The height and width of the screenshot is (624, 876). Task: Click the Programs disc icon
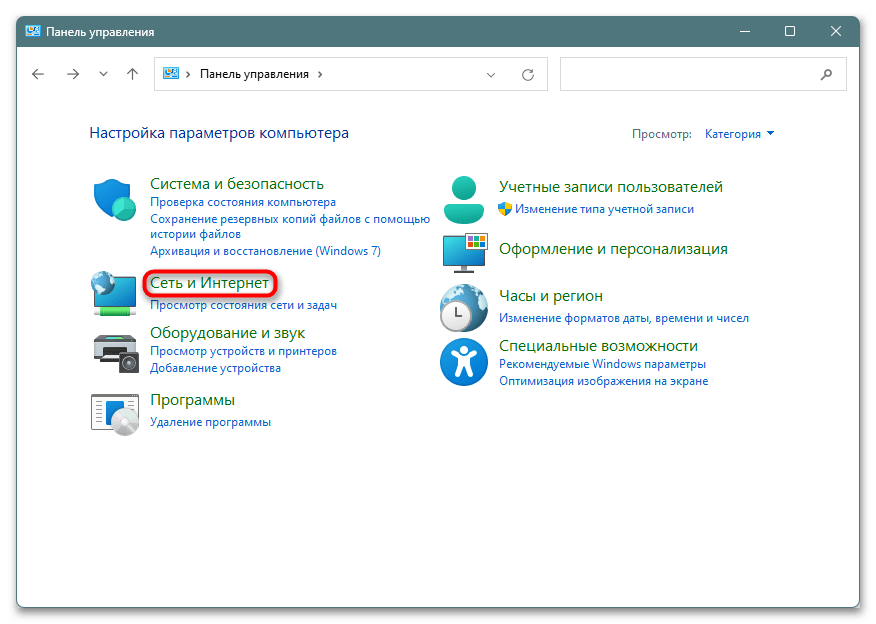click(115, 414)
